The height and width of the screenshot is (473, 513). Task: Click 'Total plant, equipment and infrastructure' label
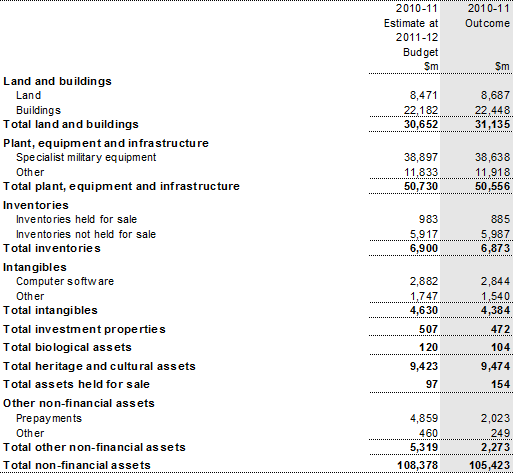coord(121,186)
